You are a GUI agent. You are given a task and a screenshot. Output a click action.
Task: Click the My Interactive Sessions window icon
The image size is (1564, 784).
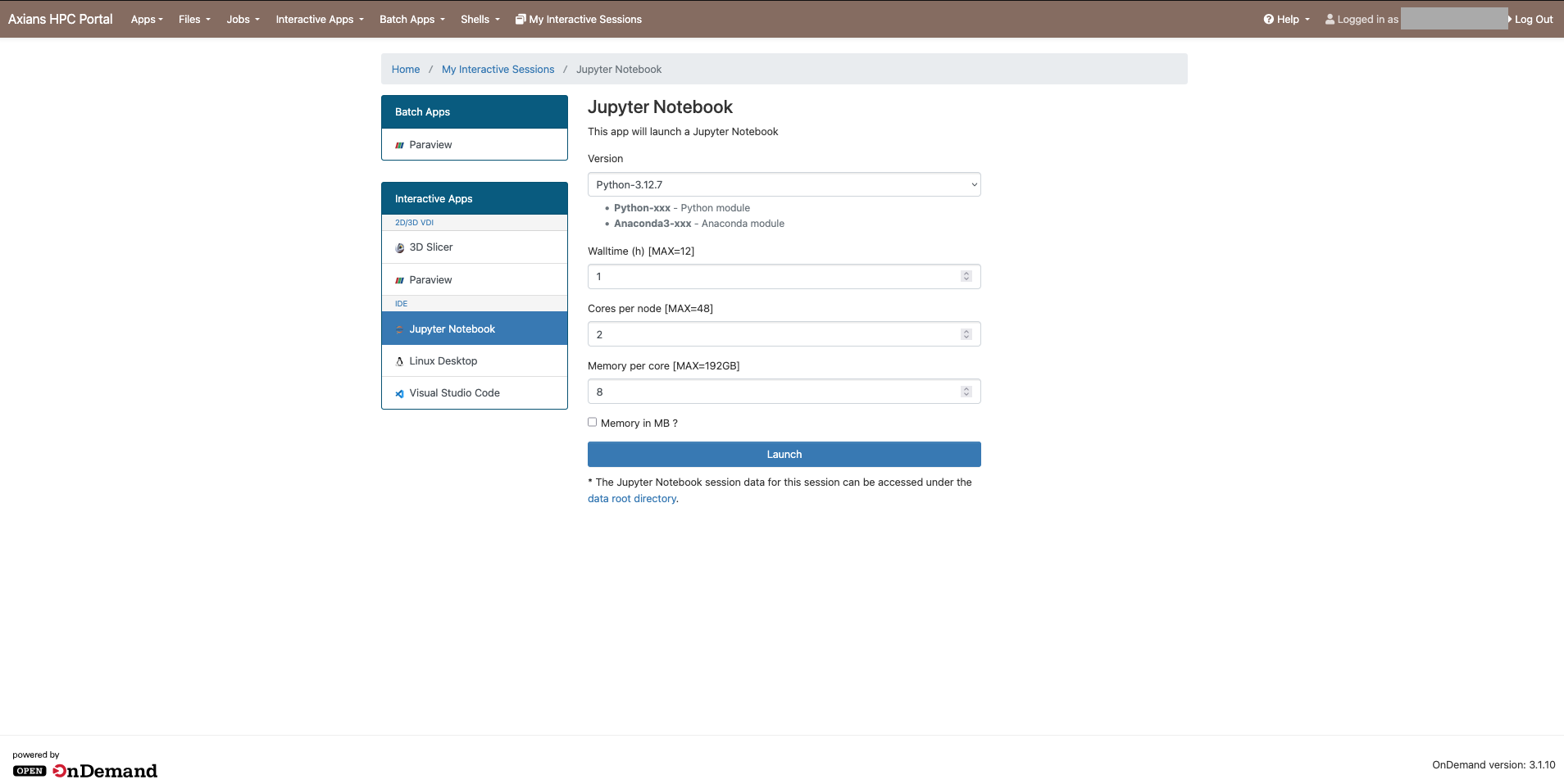[520, 20]
